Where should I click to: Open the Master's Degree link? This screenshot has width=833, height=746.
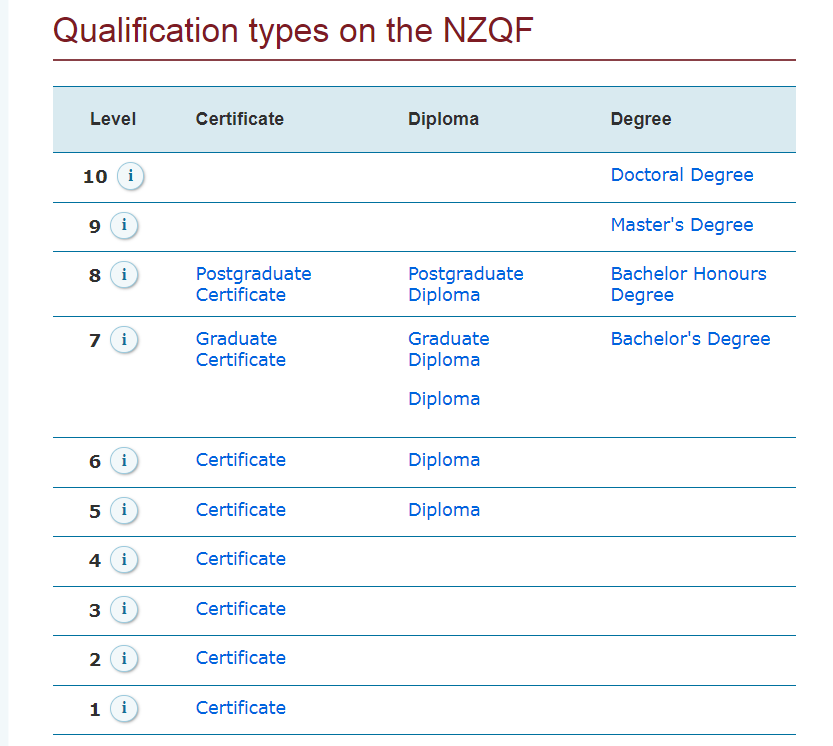(x=682, y=225)
